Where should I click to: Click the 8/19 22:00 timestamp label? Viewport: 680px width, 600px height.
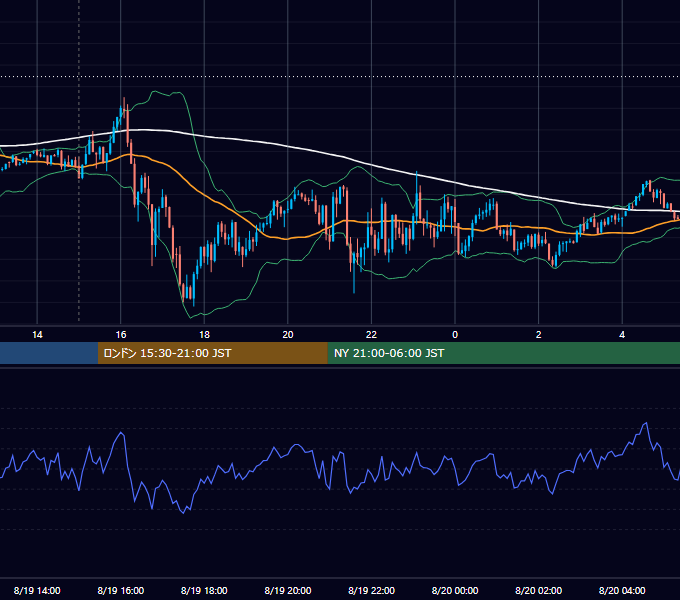pyautogui.click(x=372, y=590)
